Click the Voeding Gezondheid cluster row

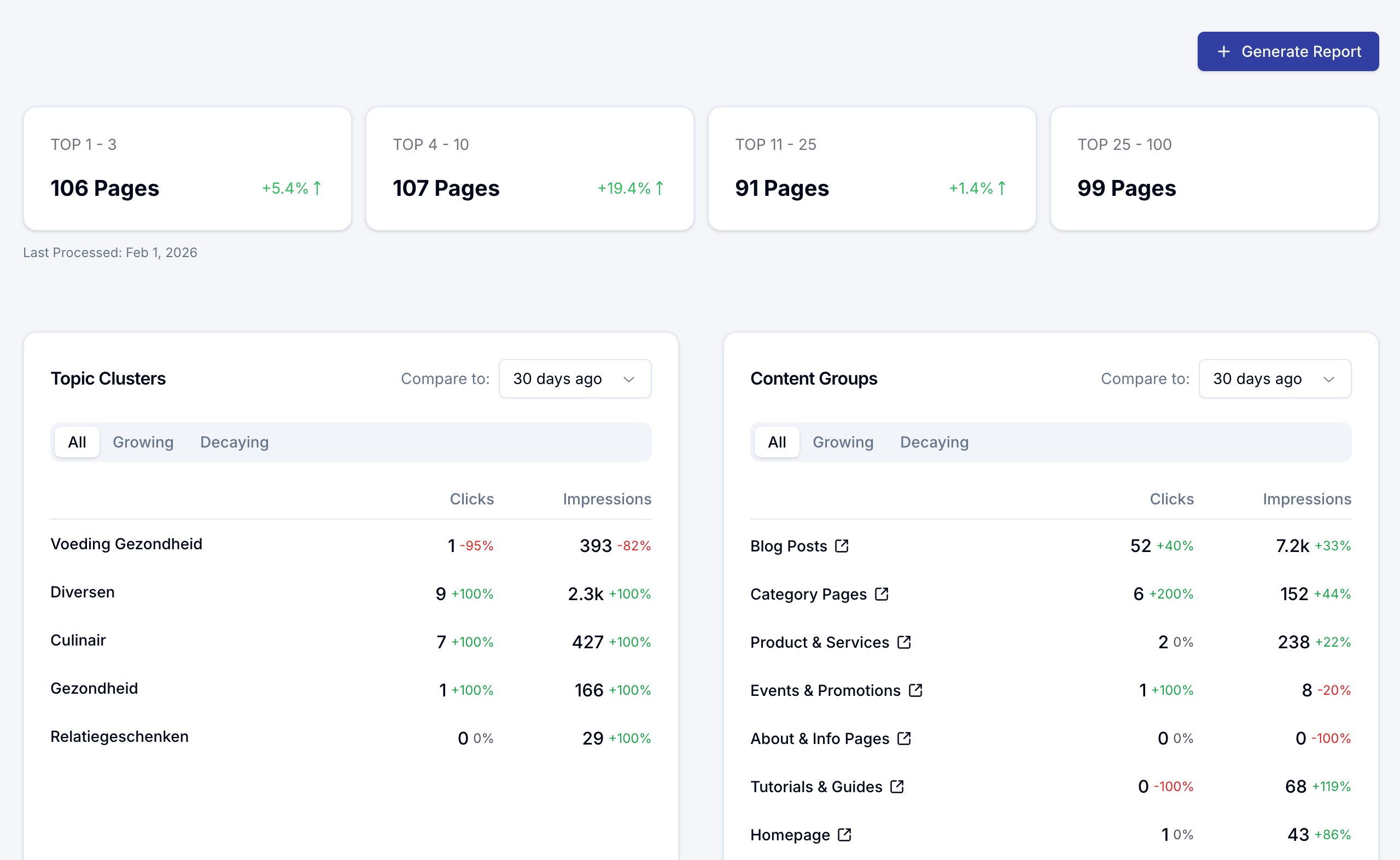[351, 544]
